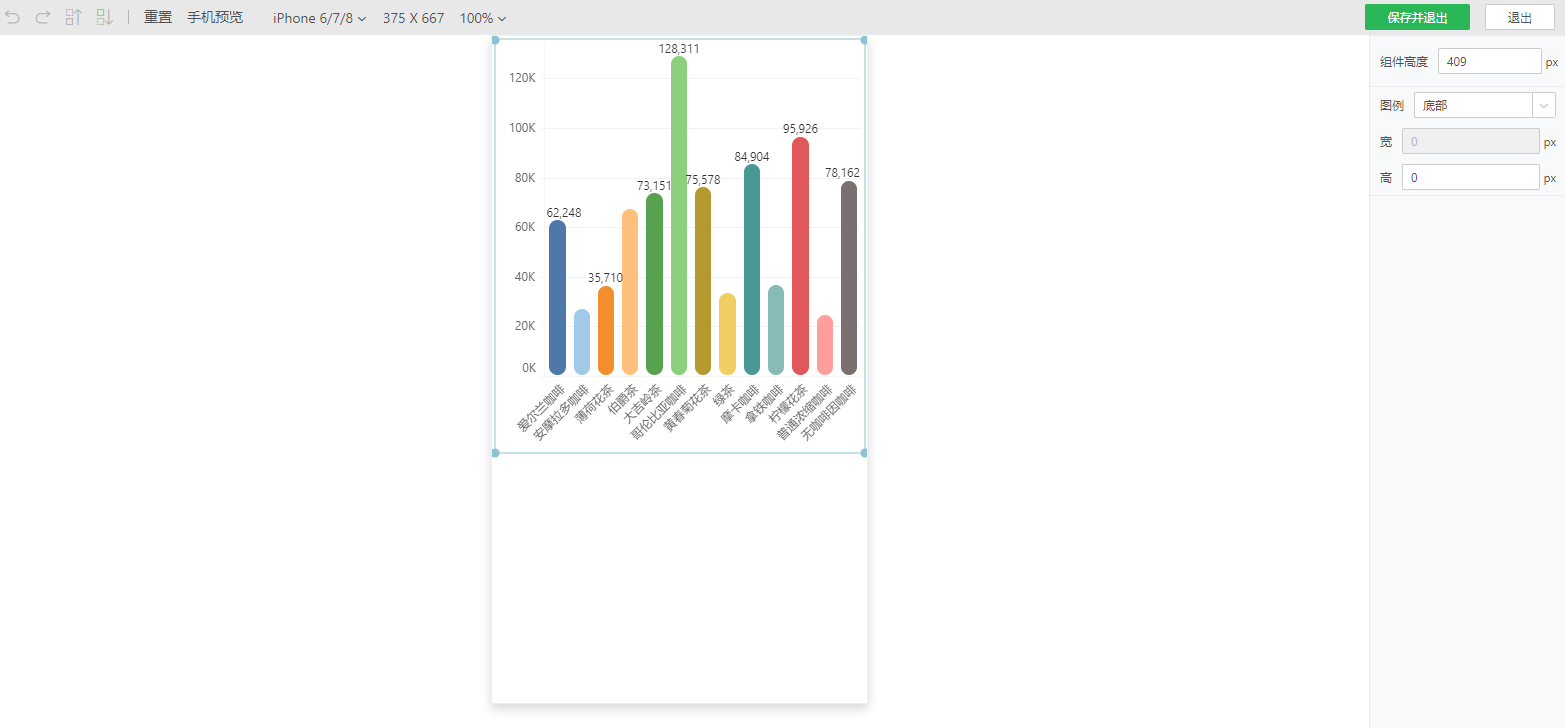Click the 0K y-axis label

529,368
